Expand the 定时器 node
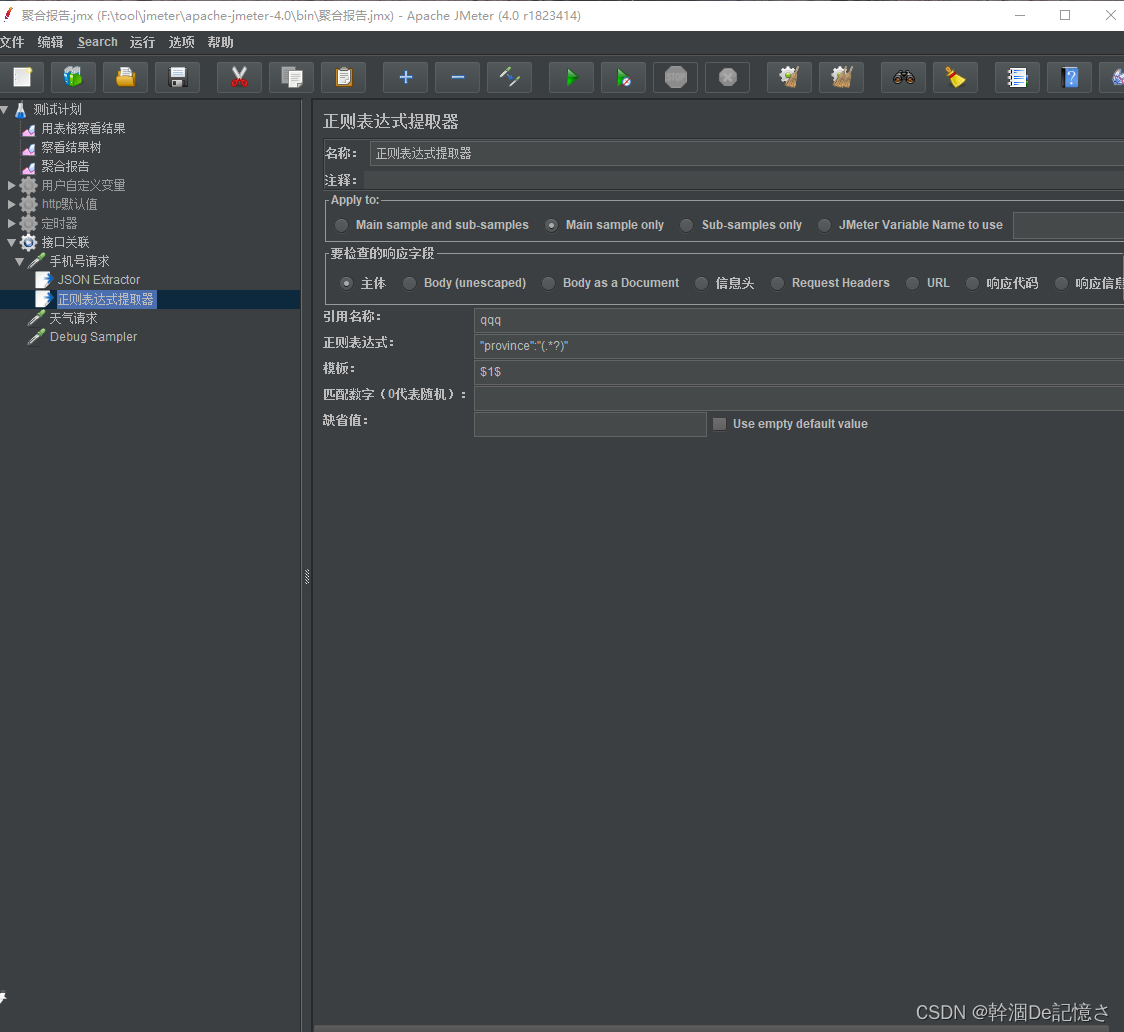Image resolution: width=1124 pixels, height=1032 pixels. coord(11,223)
